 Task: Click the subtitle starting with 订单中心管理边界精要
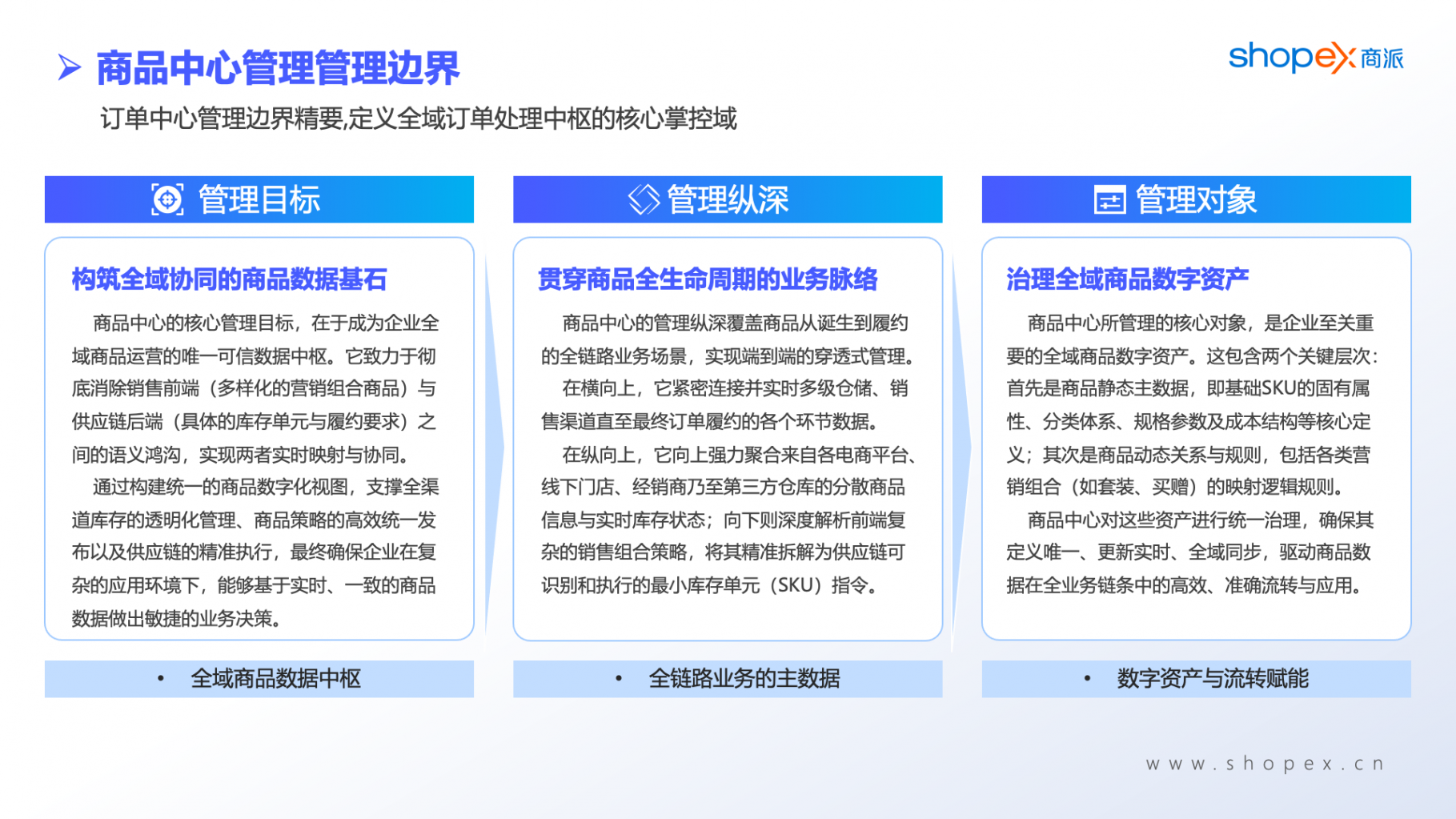(419, 118)
